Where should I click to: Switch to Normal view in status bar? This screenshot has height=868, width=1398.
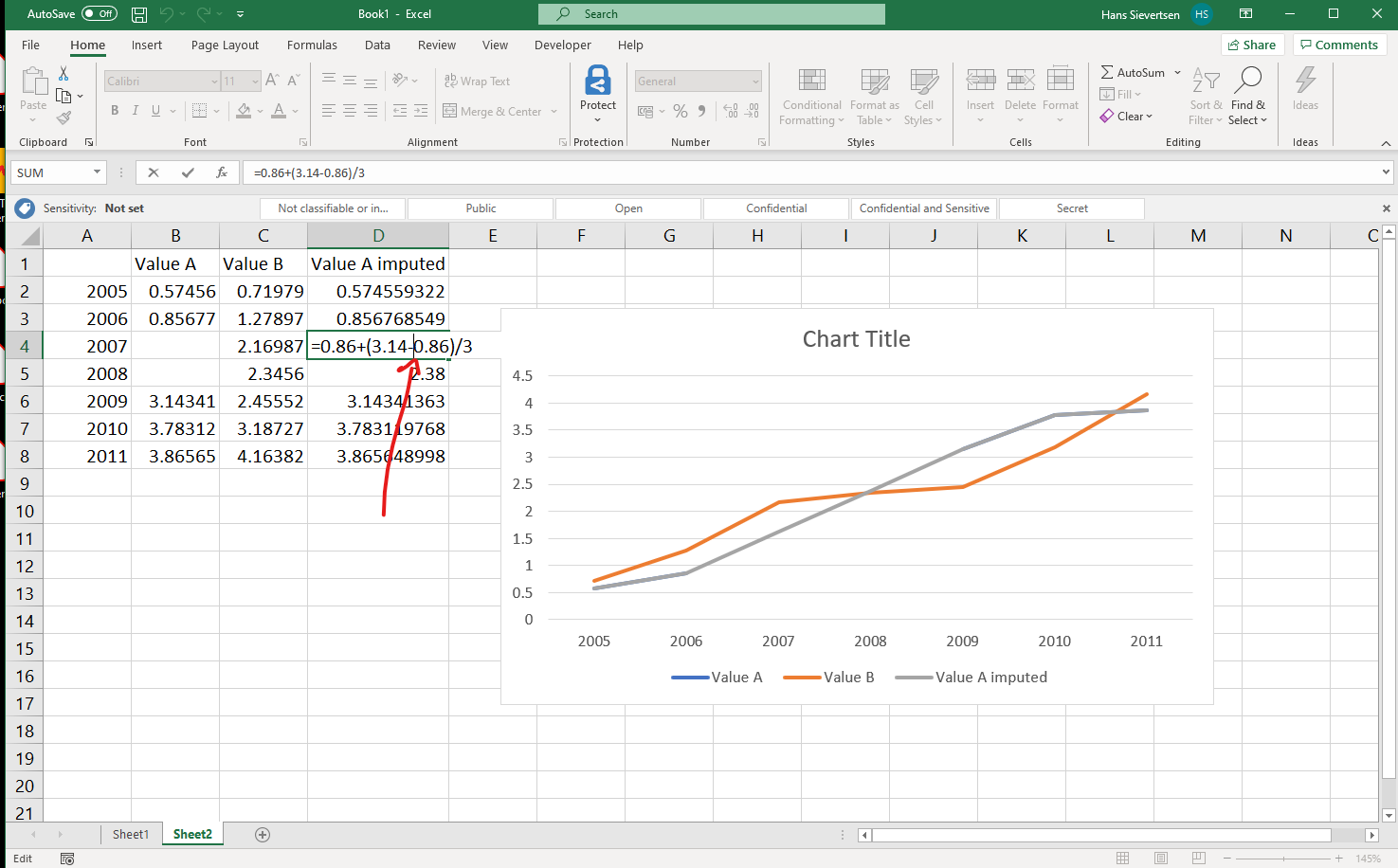pyautogui.click(x=1123, y=859)
